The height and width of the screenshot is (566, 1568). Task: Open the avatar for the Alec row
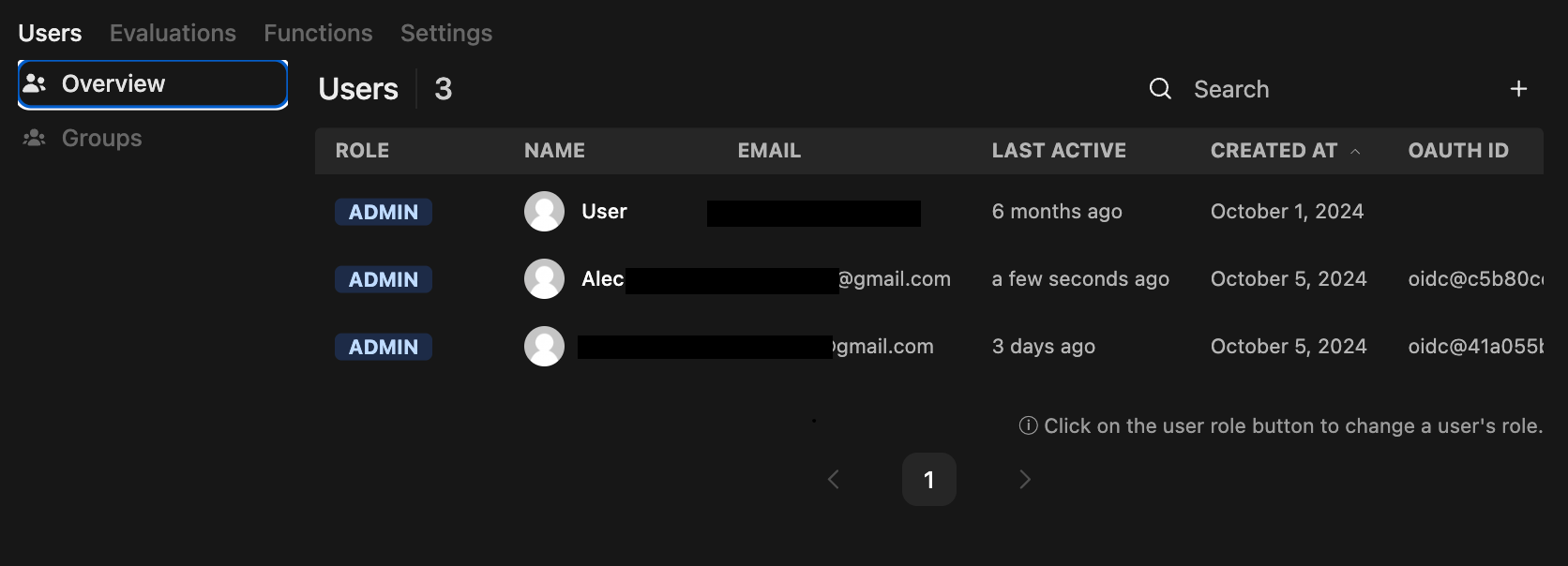click(544, 279)
